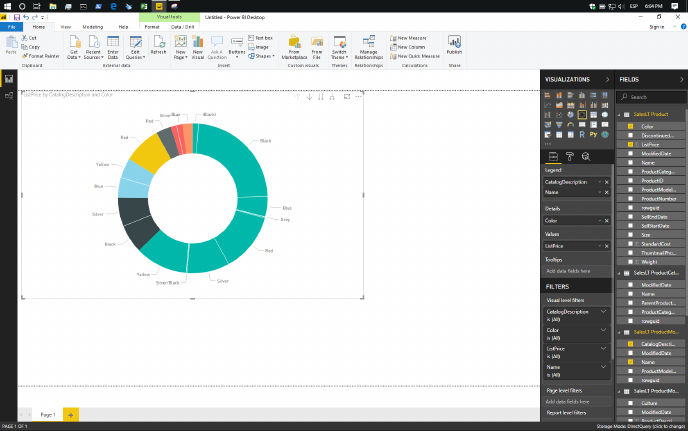Select the Python visual icon
Image resolution: width=688 pixels, height=431 pixels.
pyautogui.click(x=592, y=132)
